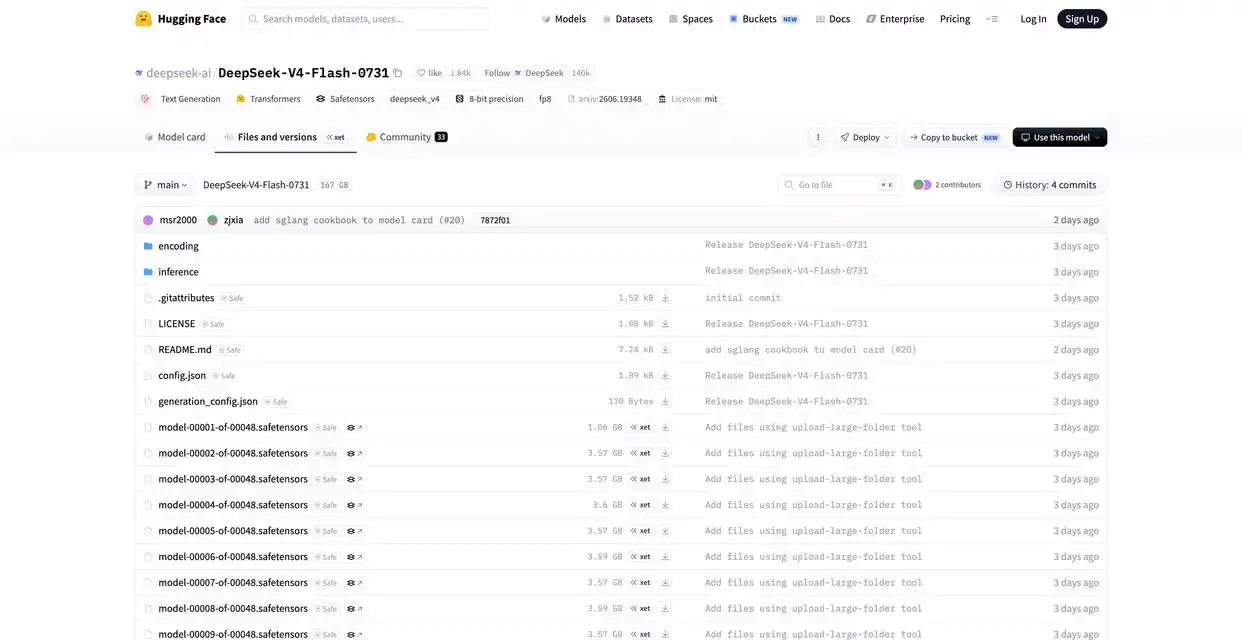The height and width of the screenshot is (640, 1242).
Task: Open the Community tab
Action: (x=406, y=137)
